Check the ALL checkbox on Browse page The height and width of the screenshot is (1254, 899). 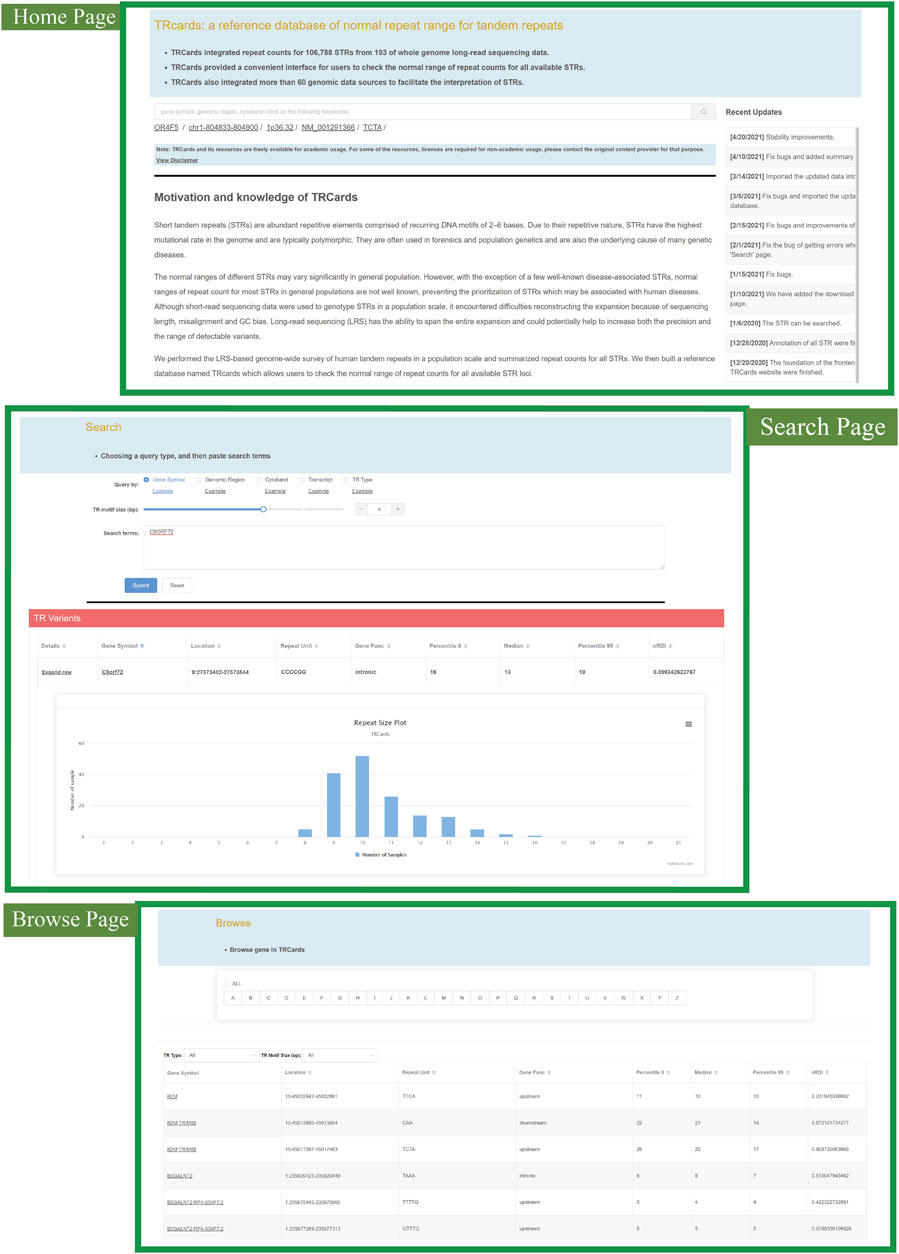[226, 983]
